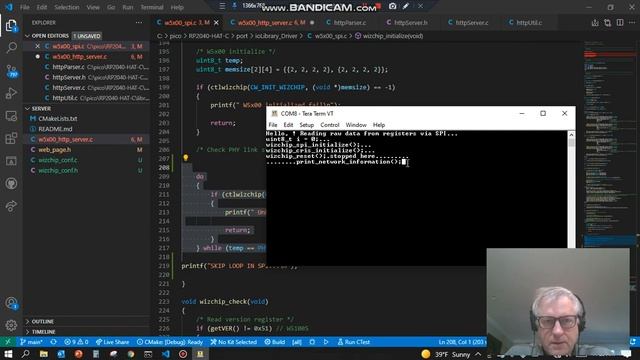Open web_page.h in the file tree

tap(54, 150)
